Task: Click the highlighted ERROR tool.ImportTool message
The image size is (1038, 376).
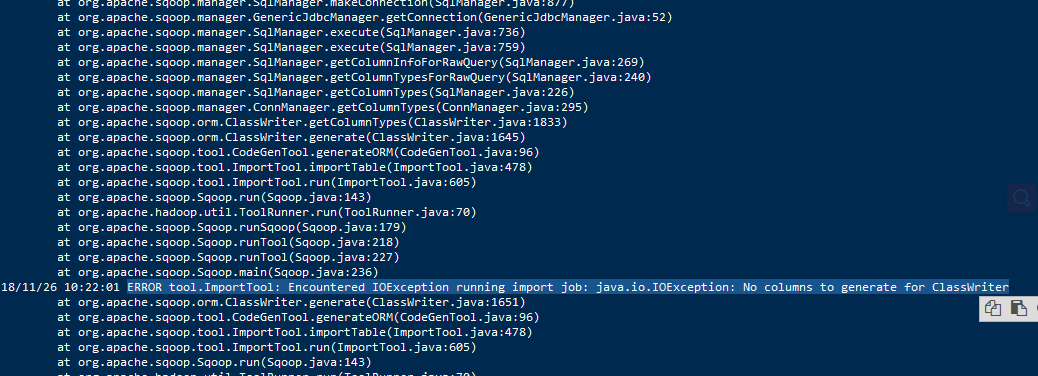Action: click(568, 287)
